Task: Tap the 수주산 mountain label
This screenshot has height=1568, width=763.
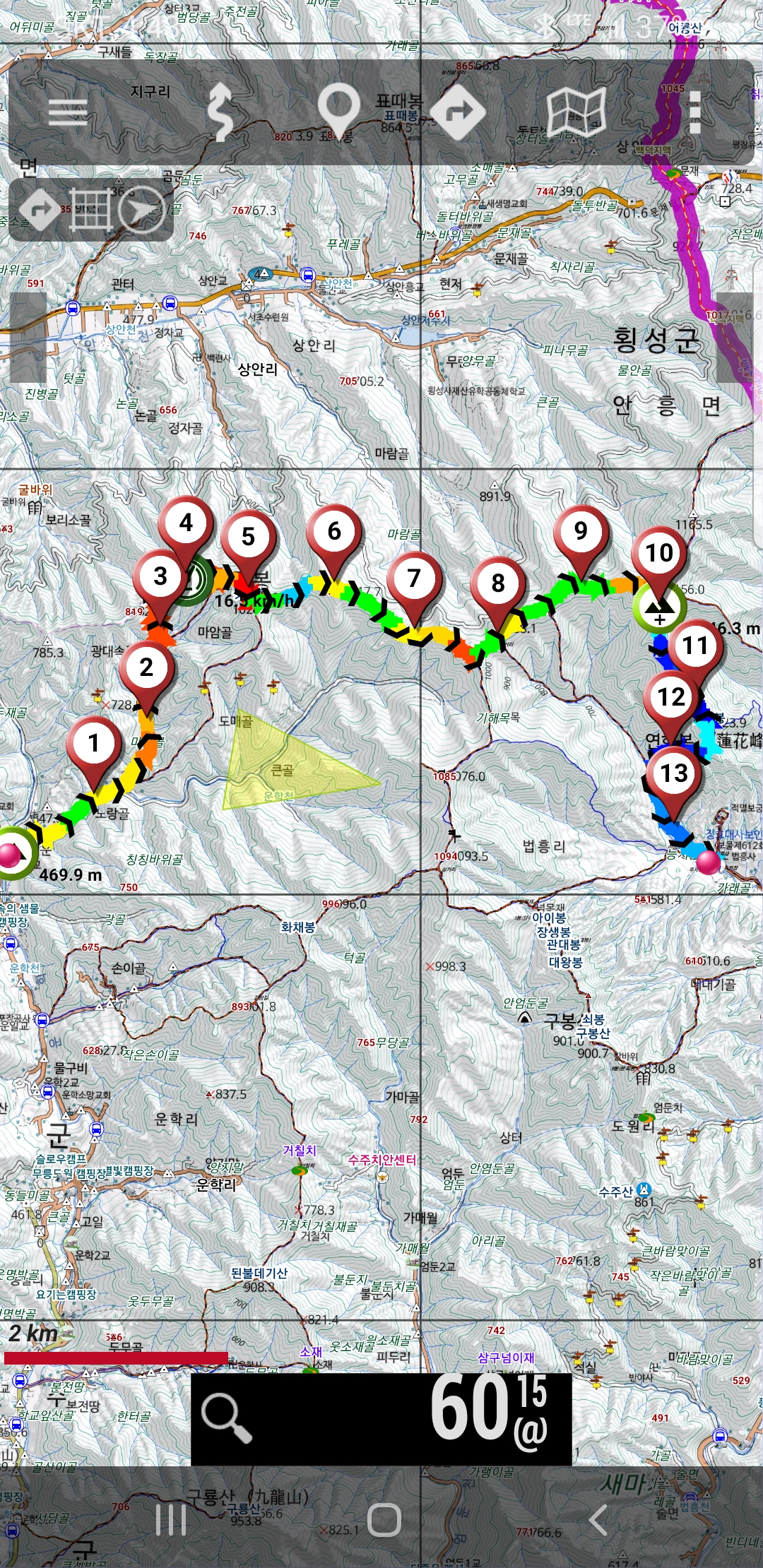Action: (616, 1192)
